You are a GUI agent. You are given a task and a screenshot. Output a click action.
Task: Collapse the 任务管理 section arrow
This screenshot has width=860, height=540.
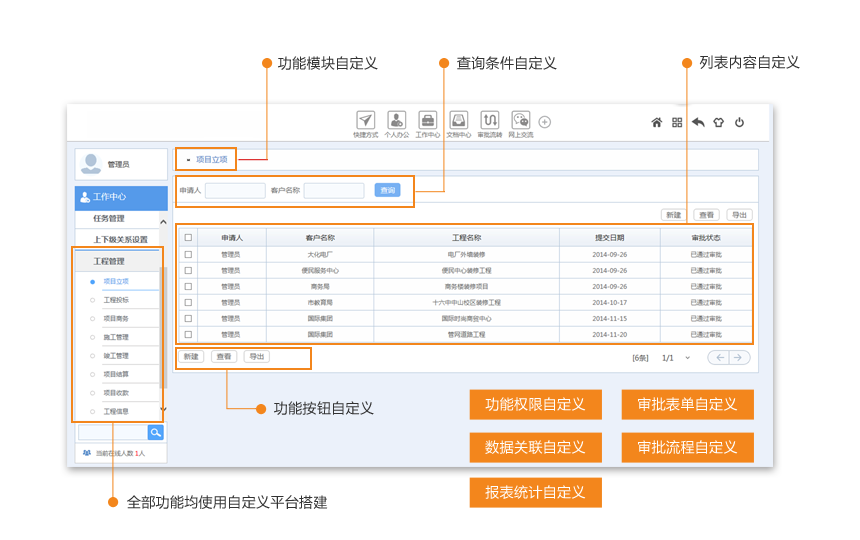[x=162, y=219]
